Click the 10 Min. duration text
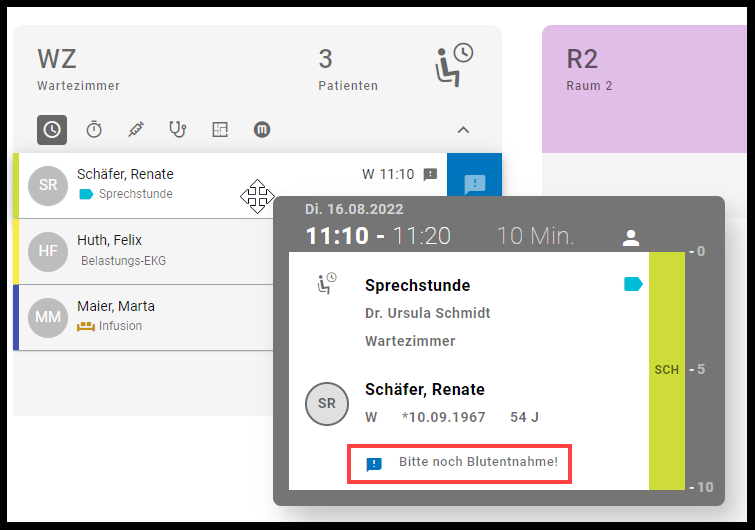 click(535, 236)
